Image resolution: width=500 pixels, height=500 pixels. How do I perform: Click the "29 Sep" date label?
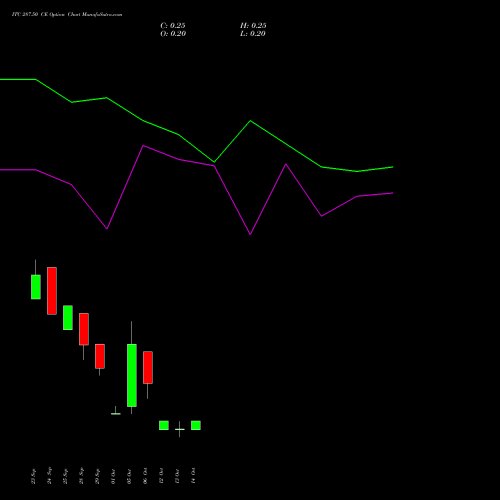coord(97,476)
